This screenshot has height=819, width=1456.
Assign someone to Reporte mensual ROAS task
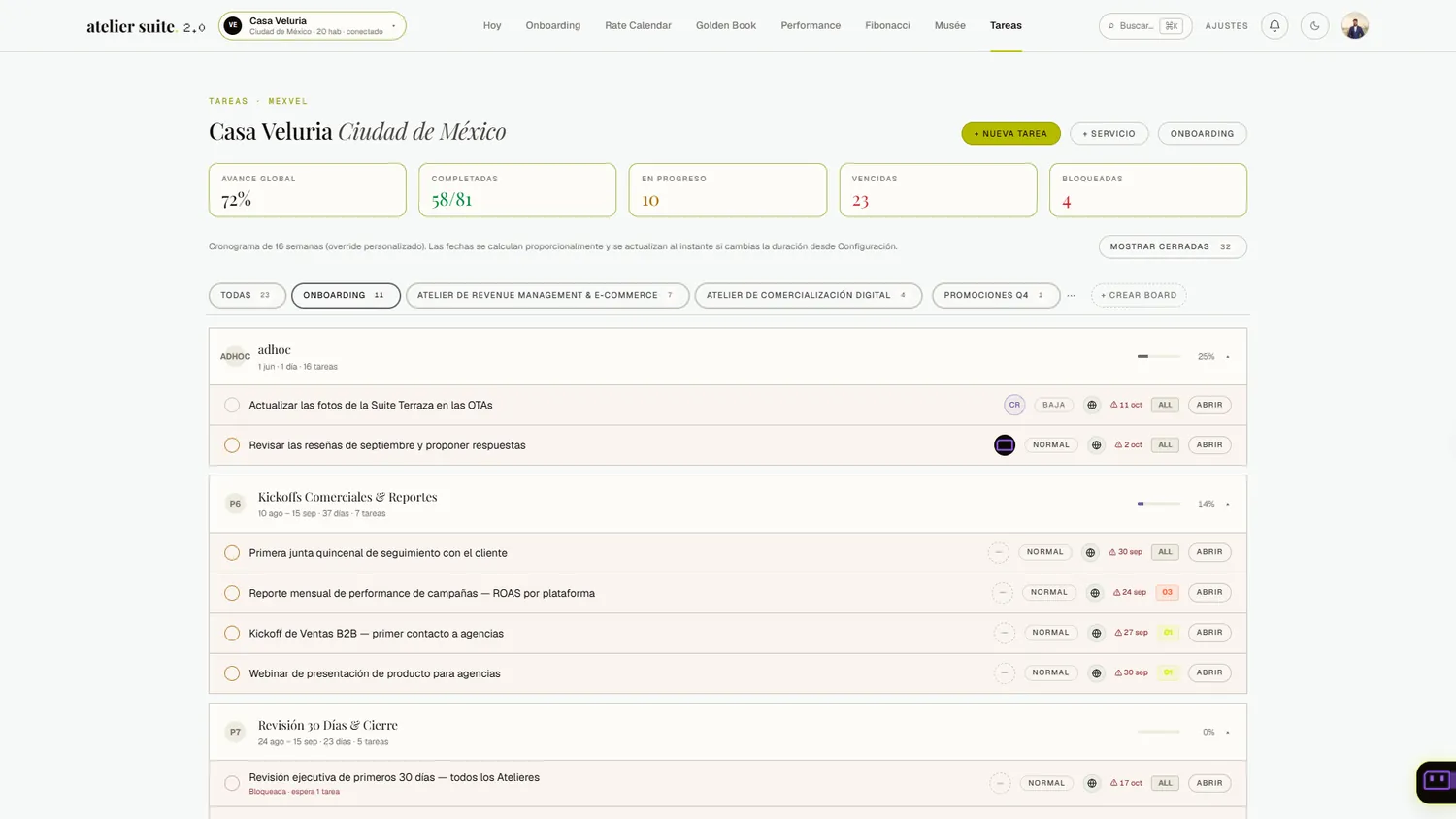pos(1003,593)
